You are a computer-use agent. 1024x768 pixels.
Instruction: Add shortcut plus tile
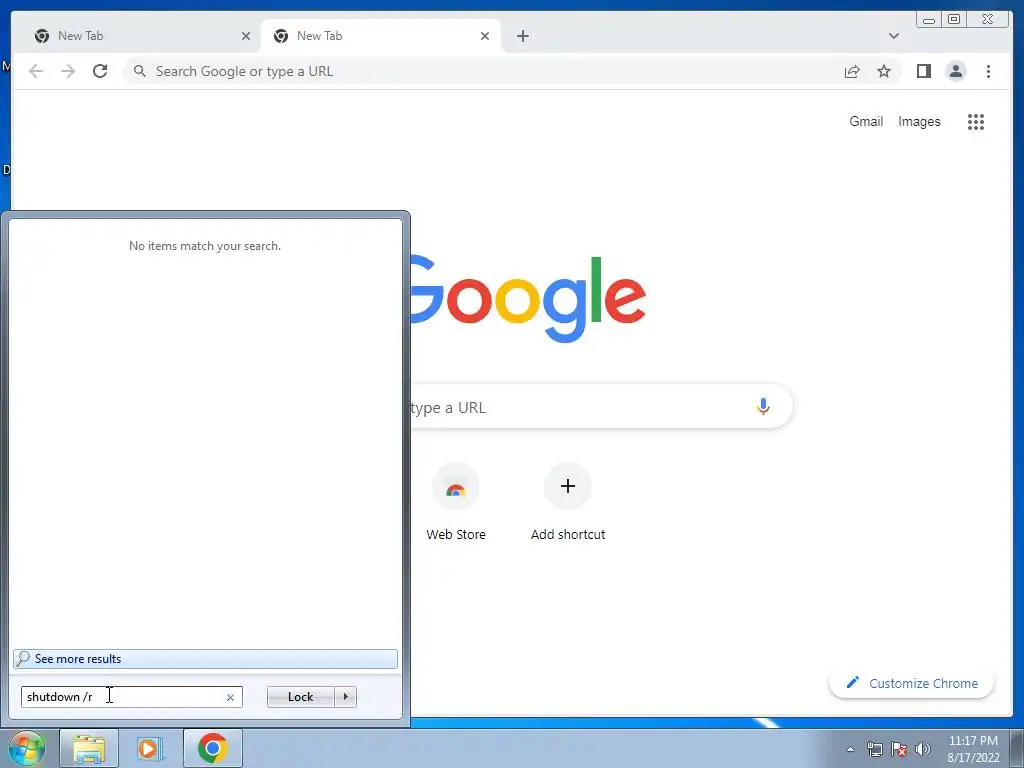[568, 503]
